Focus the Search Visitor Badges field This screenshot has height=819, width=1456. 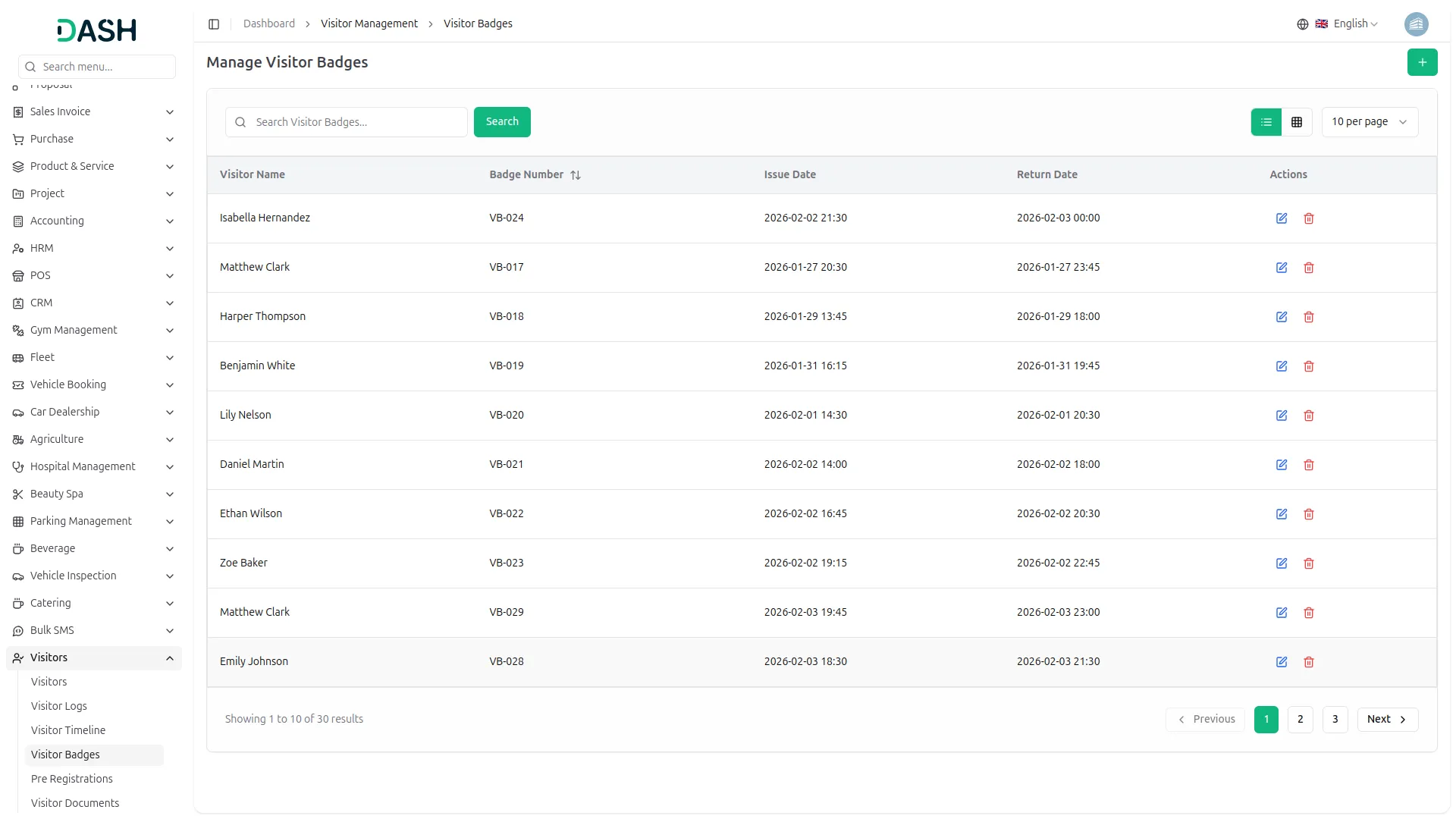356,122
